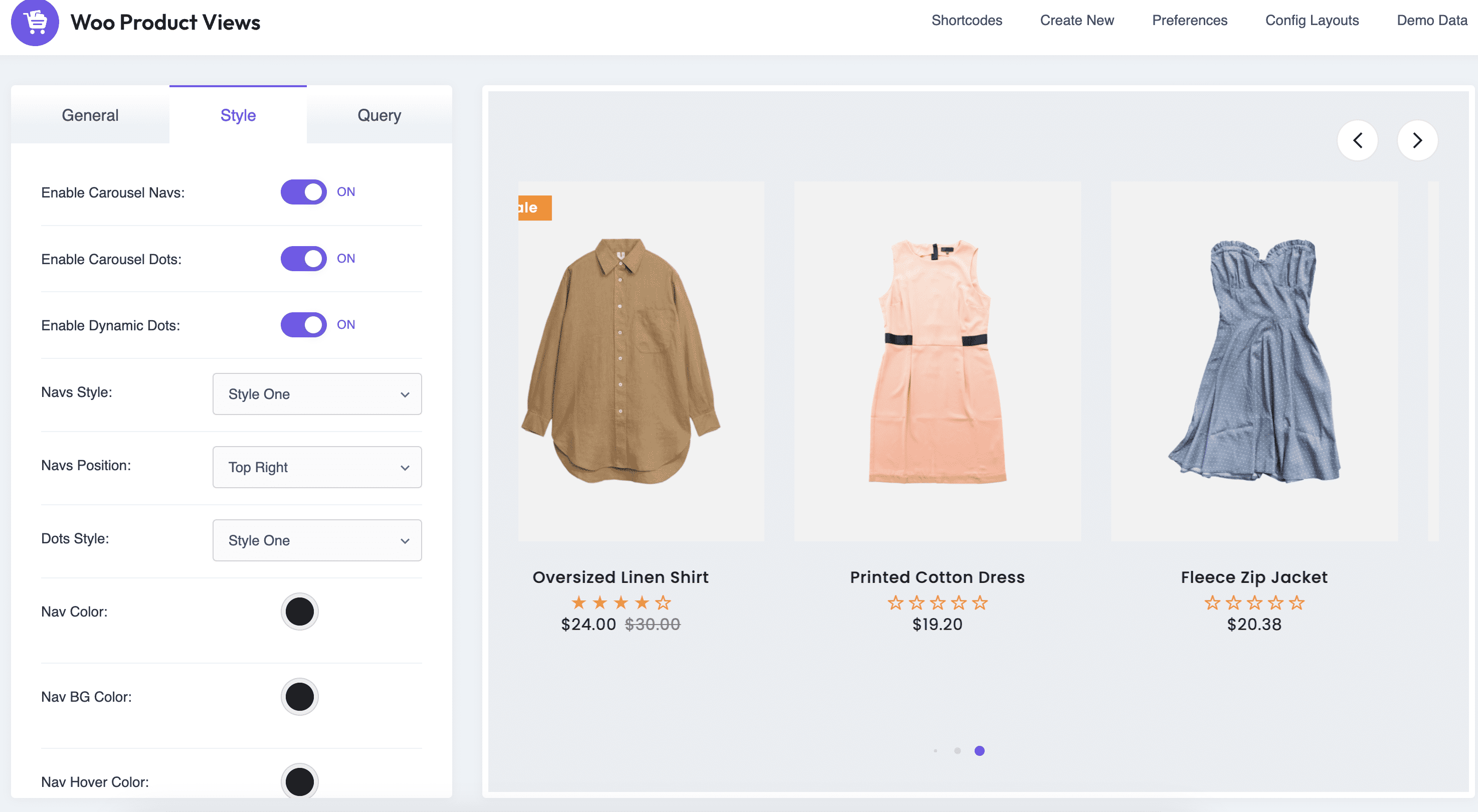Screen dimensions: 1478x812
Task: Open Shortcodes in top navigation
Action: 967,20
